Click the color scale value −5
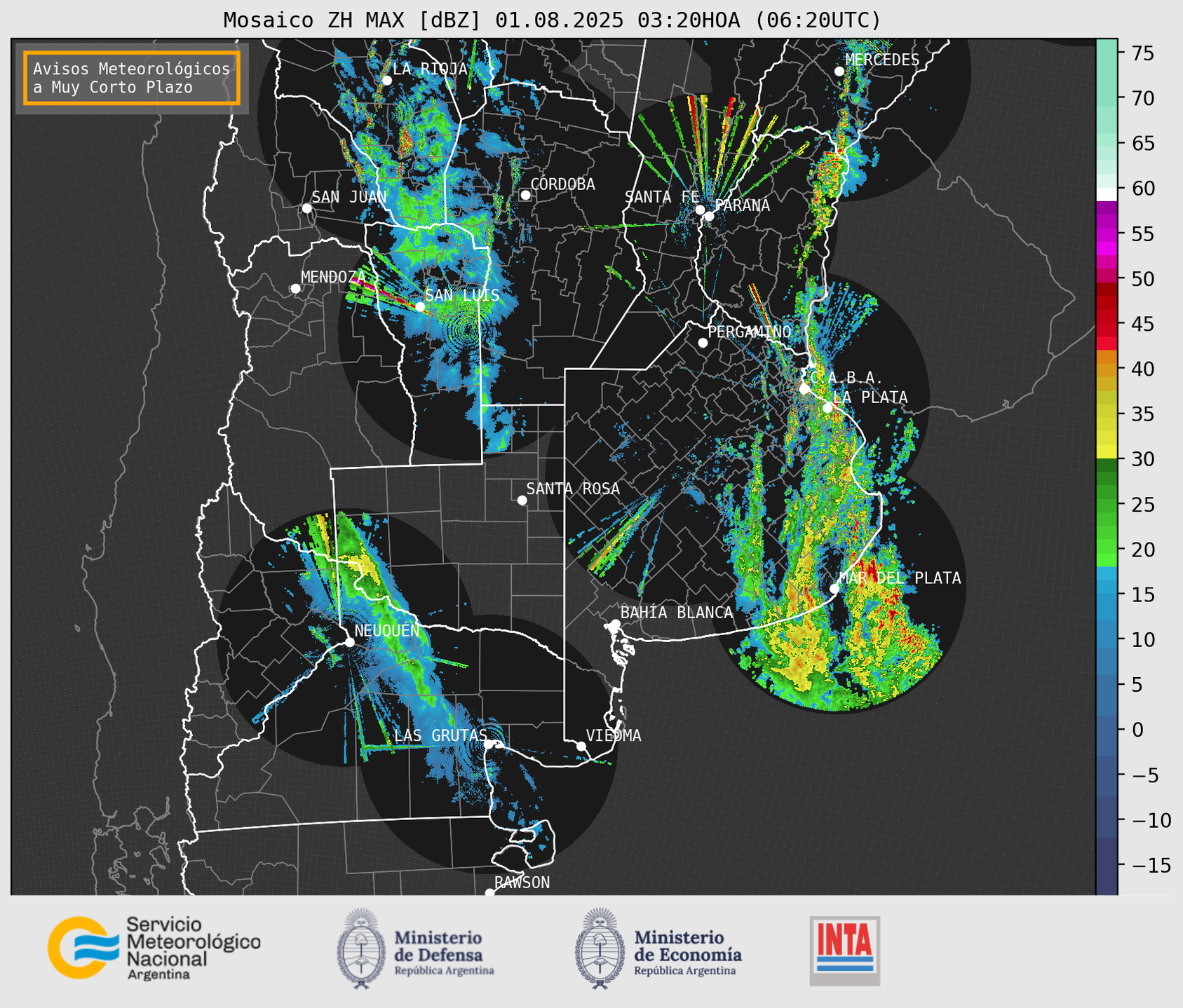The image size is (1183, 1008). pos(1144,775)
